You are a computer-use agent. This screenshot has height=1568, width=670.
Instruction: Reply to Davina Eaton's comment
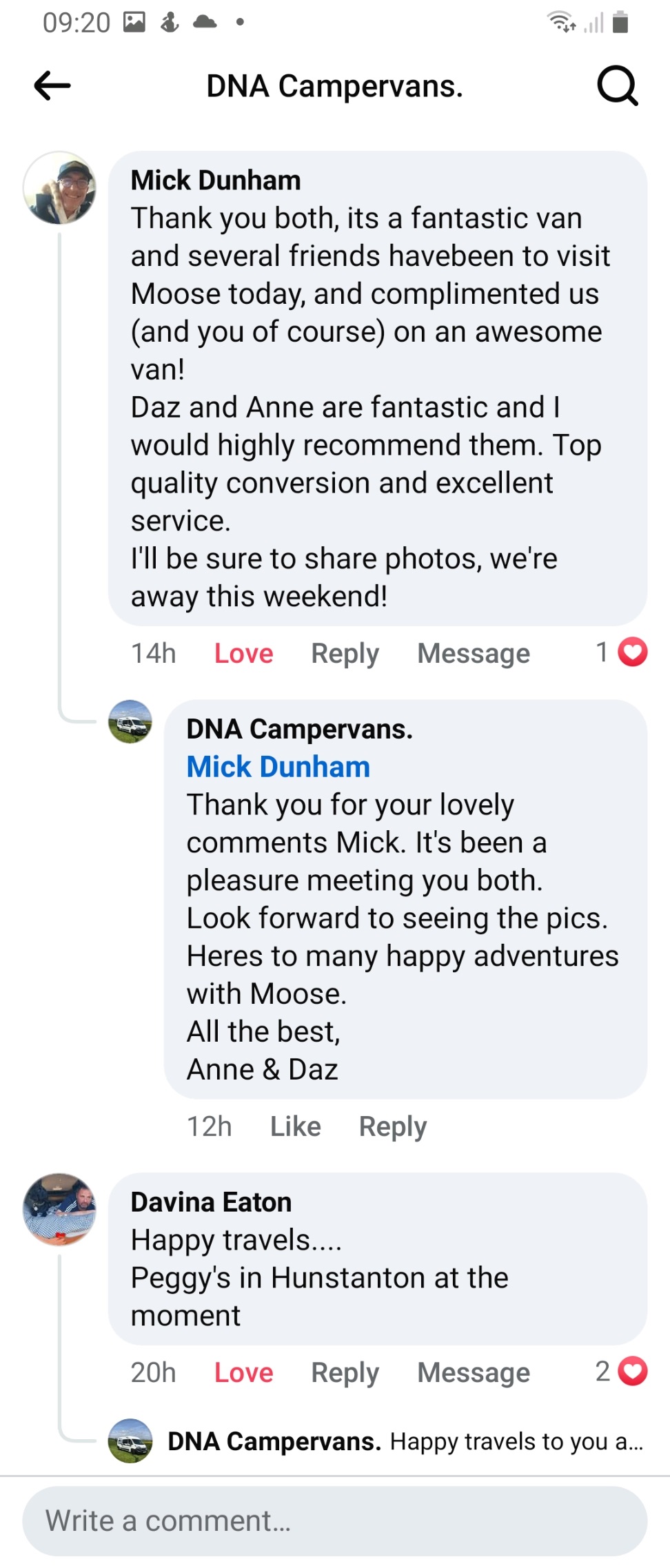point(345,1372)
